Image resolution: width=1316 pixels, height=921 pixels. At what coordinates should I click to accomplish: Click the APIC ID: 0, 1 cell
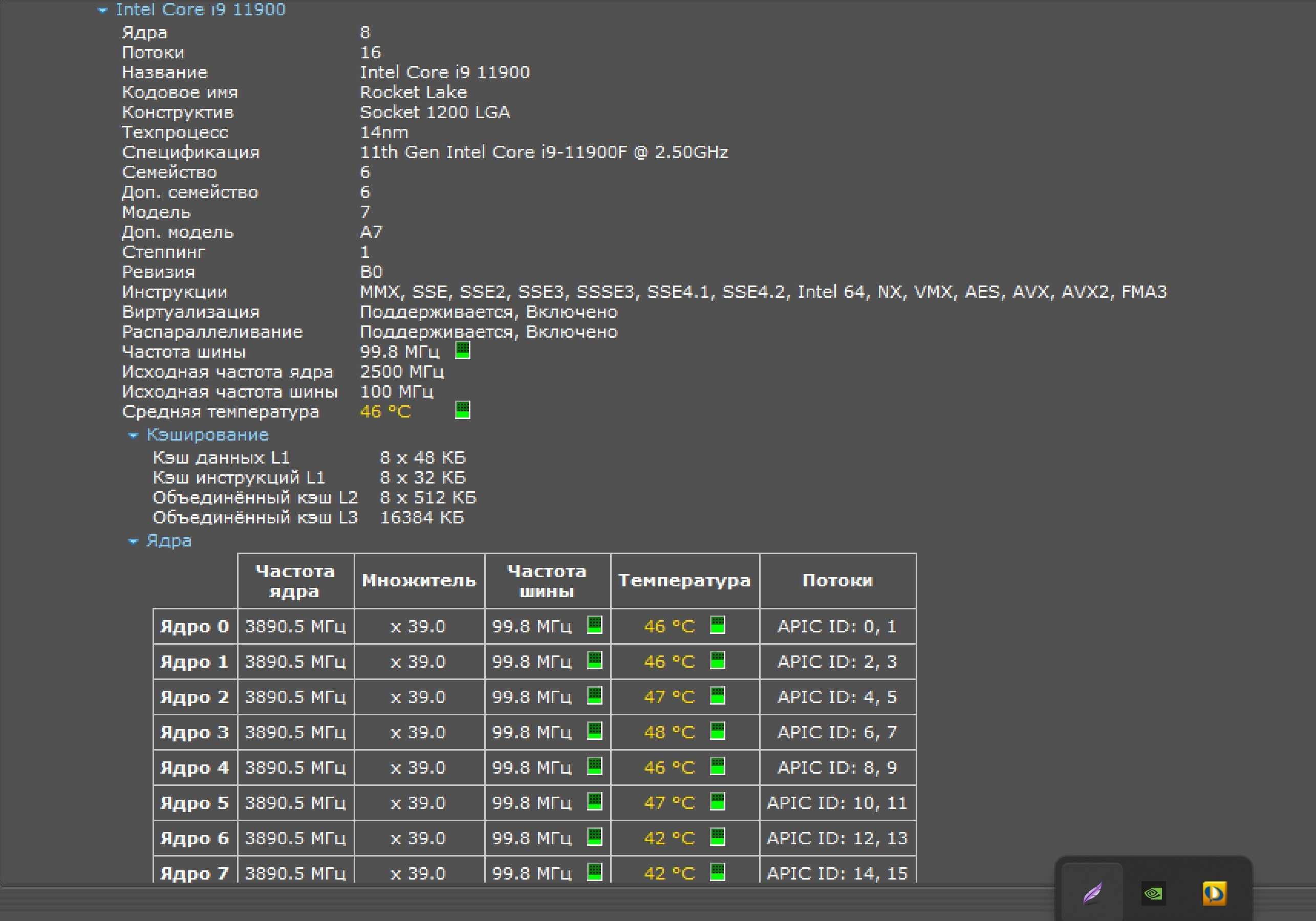(837, 626)
